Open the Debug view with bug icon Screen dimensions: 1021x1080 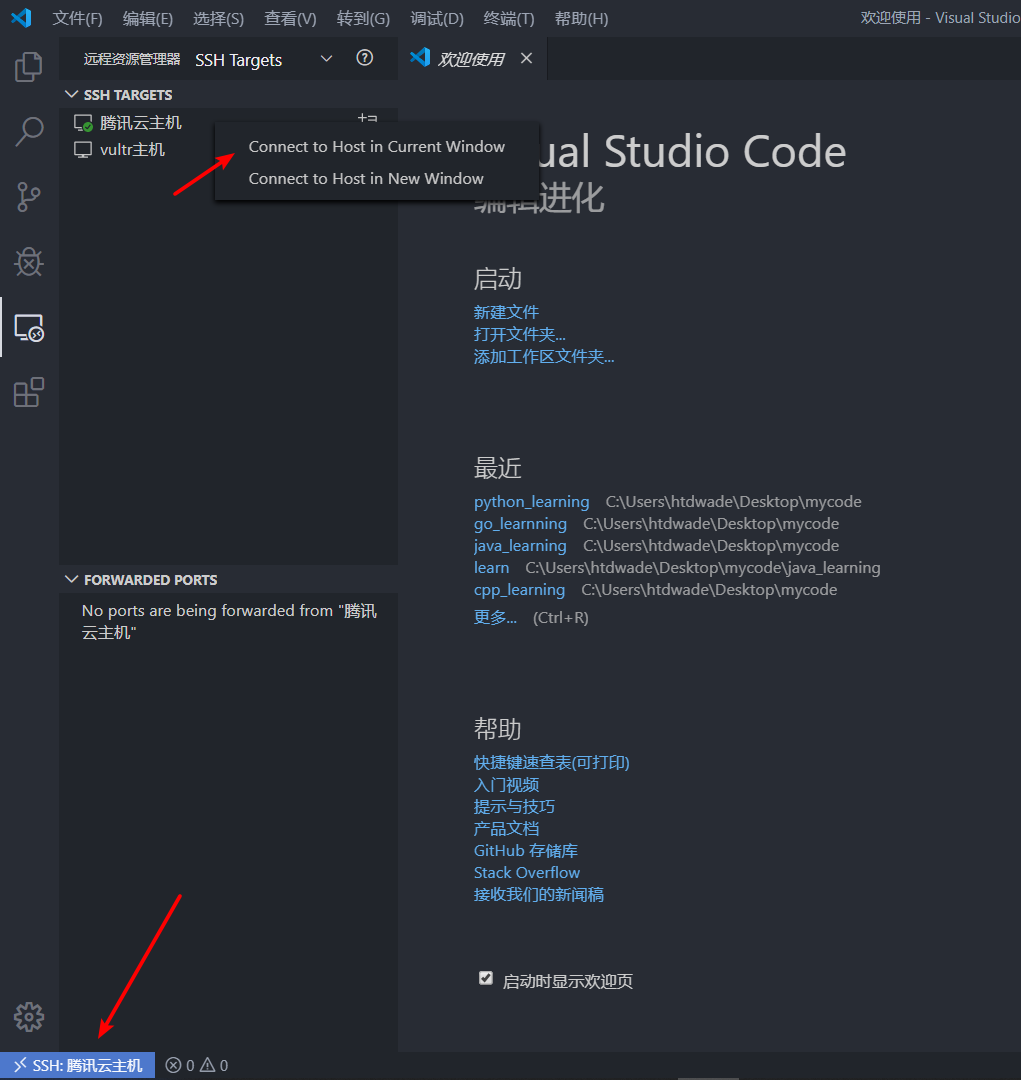[28, 262]
